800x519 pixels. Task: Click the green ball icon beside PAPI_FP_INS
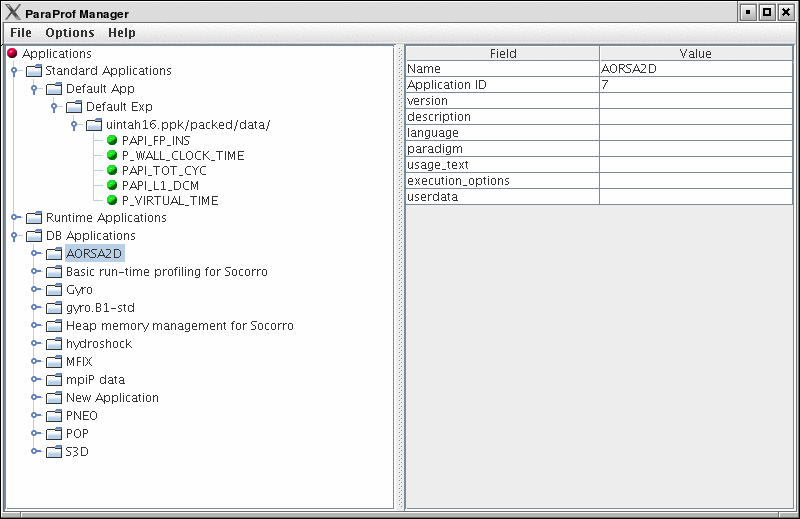pos(112,141)
